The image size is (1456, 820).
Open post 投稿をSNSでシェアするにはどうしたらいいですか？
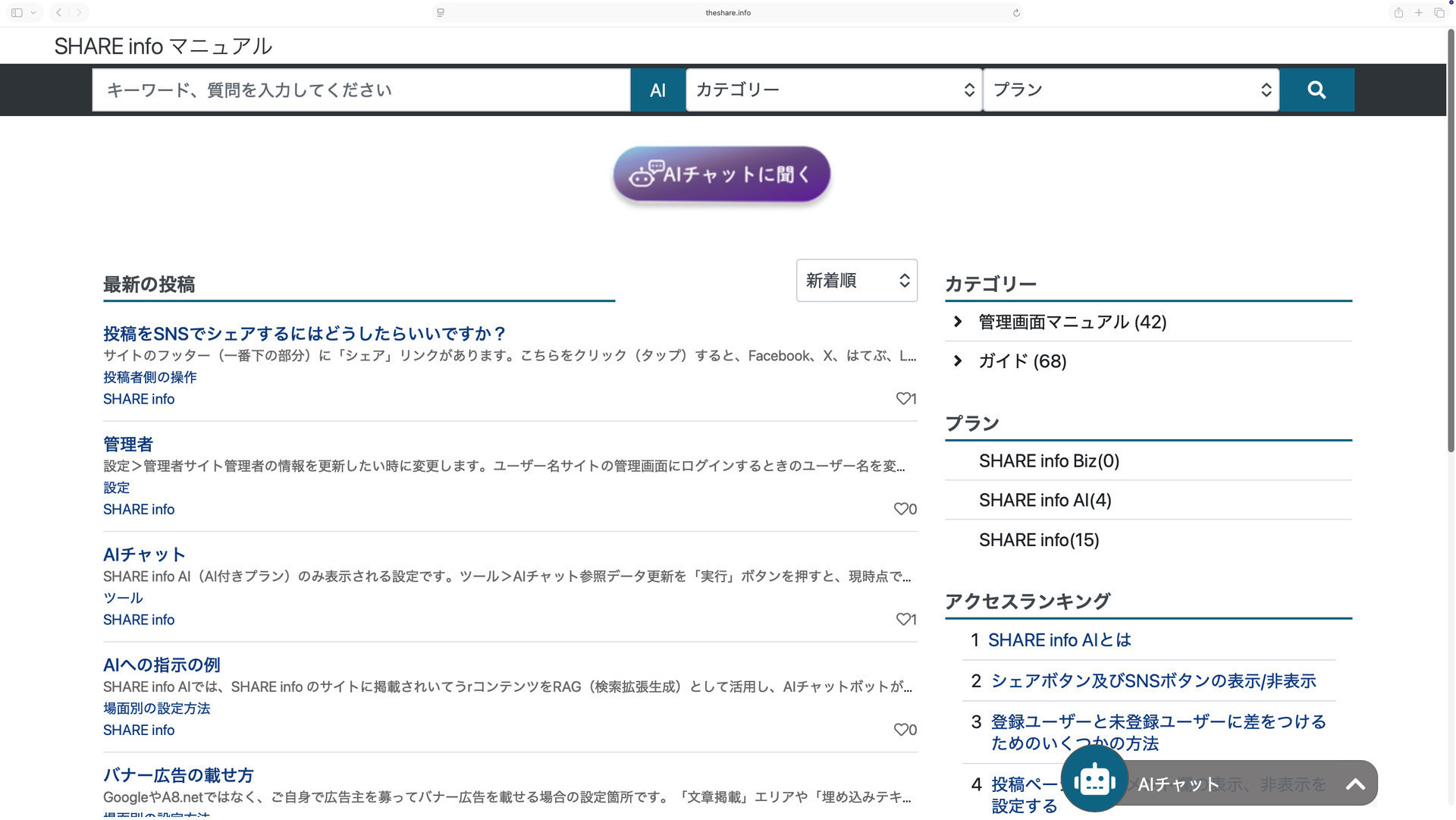(304, 333)
